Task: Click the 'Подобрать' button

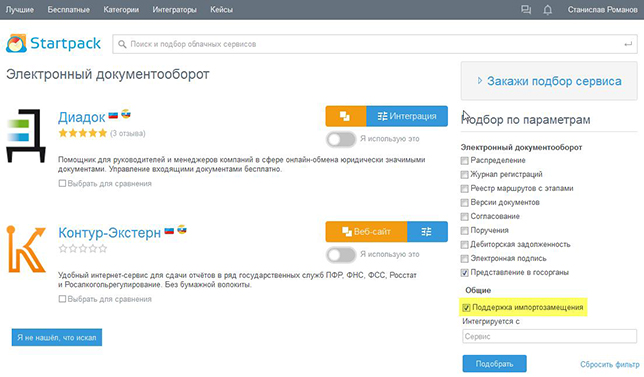Action: [494, 363]
